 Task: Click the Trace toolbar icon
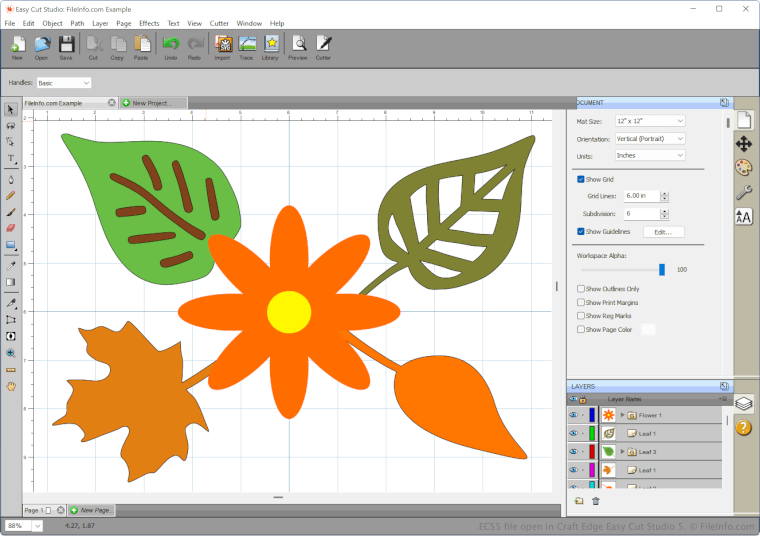(246, 46)
